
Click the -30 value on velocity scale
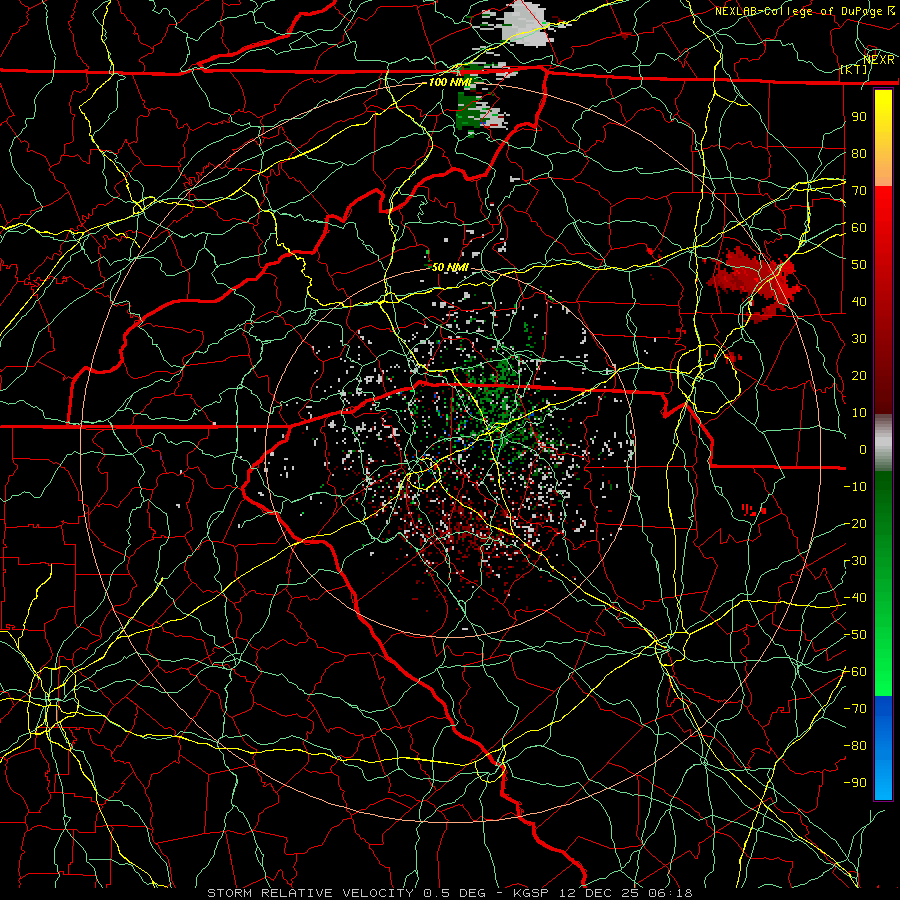click(855, 561)
